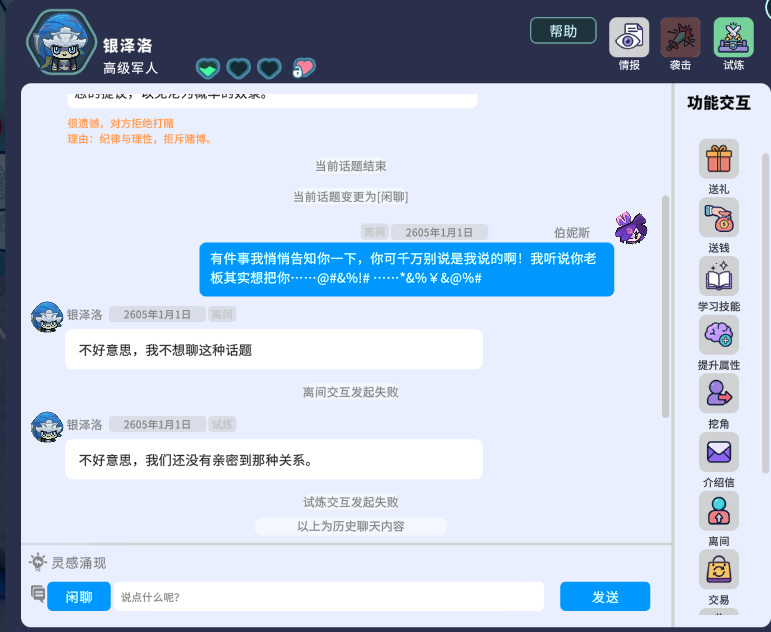Click the 以上为历史聊天内容 notice
The image size is (771, 632).
click(x=351, y=526)
